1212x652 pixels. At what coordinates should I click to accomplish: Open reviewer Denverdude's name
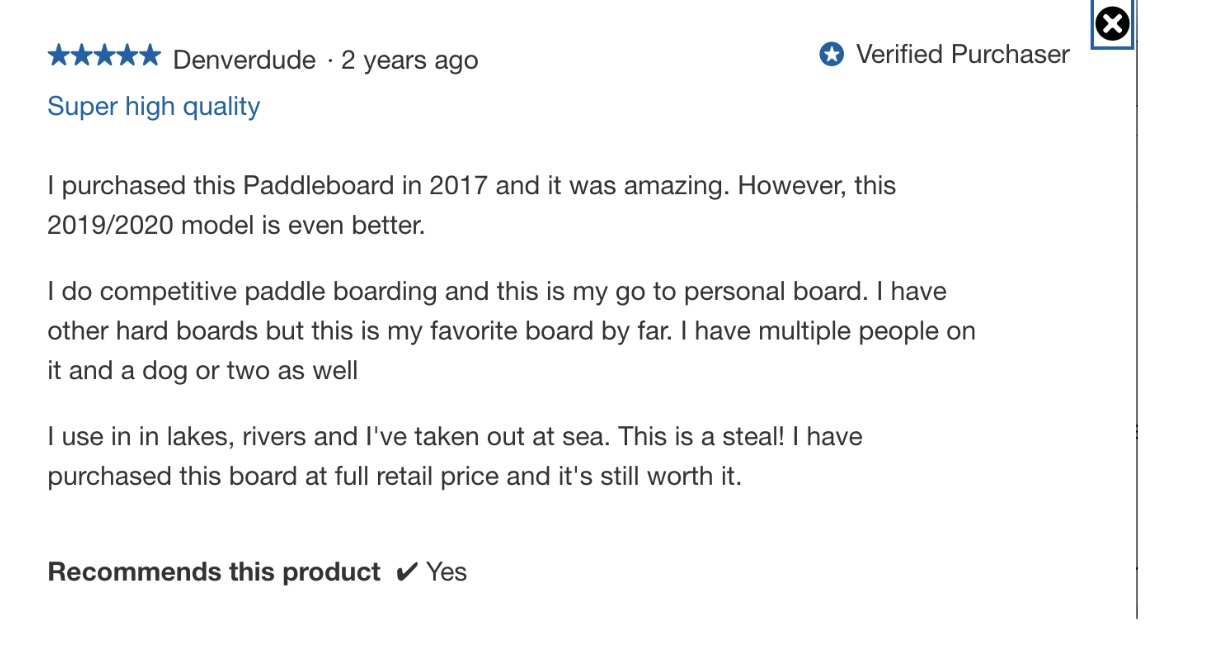[245, 60]
